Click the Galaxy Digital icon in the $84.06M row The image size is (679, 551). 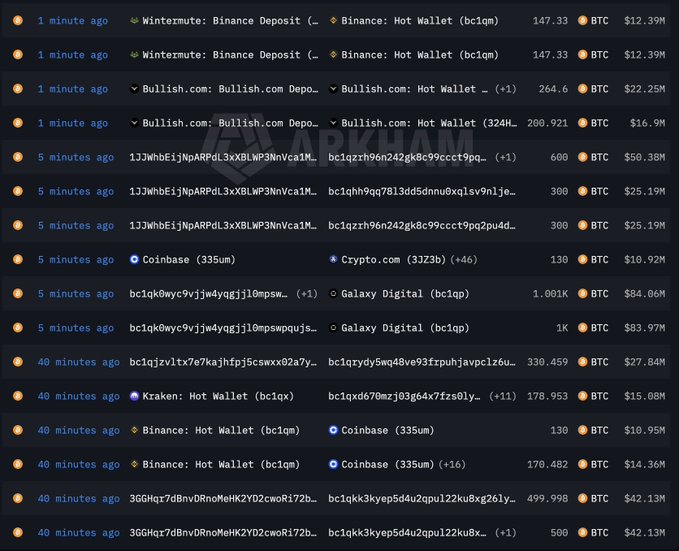click(x=333, y=294)
